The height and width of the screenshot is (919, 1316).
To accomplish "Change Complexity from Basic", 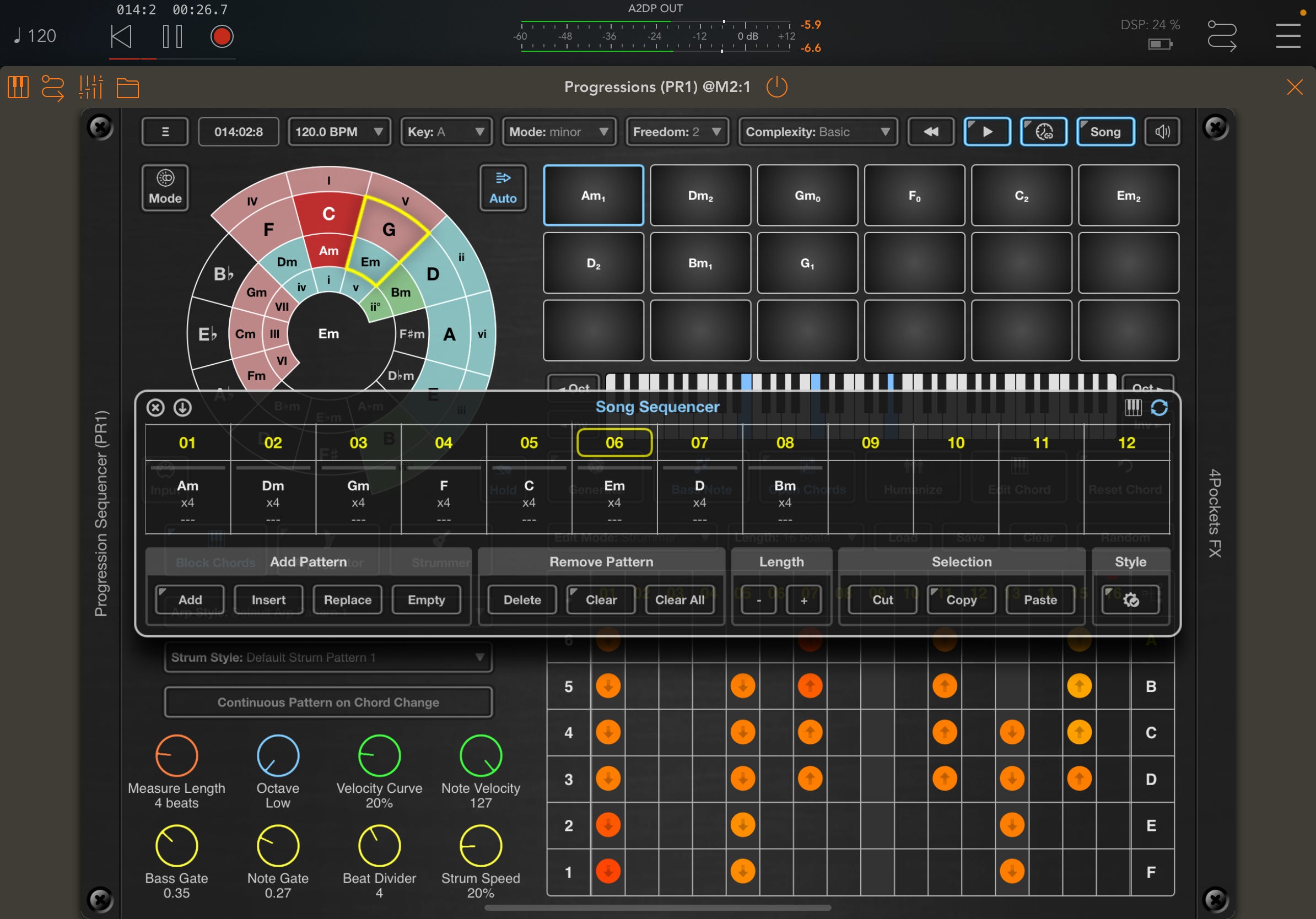I will tap(817, 131).
